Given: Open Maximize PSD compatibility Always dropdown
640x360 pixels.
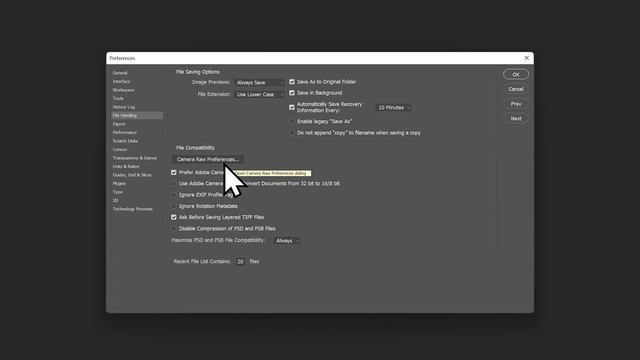Looking at the screenshot, I should (x=287, y=241).
